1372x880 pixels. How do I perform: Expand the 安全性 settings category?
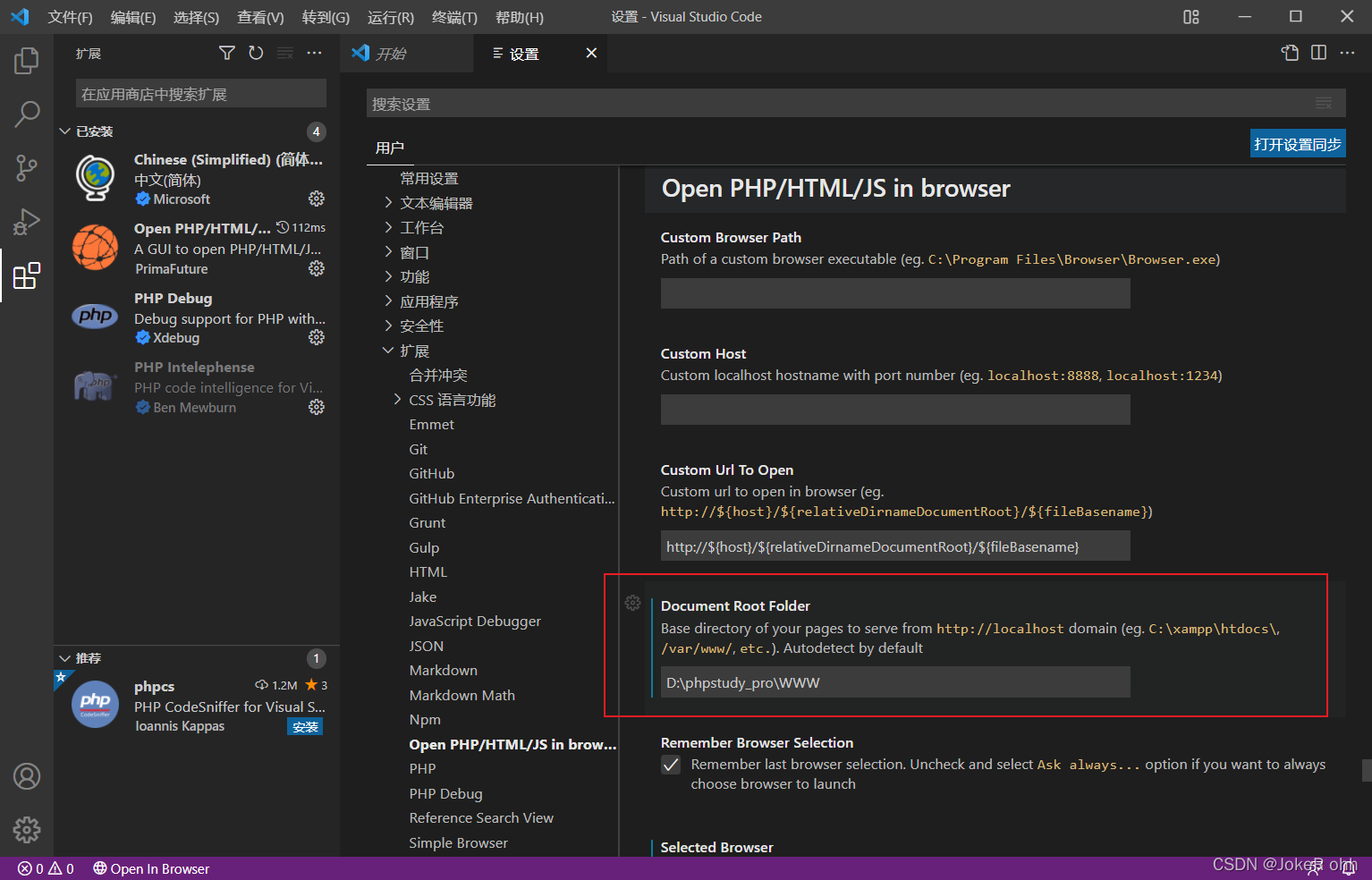[388, 326]
